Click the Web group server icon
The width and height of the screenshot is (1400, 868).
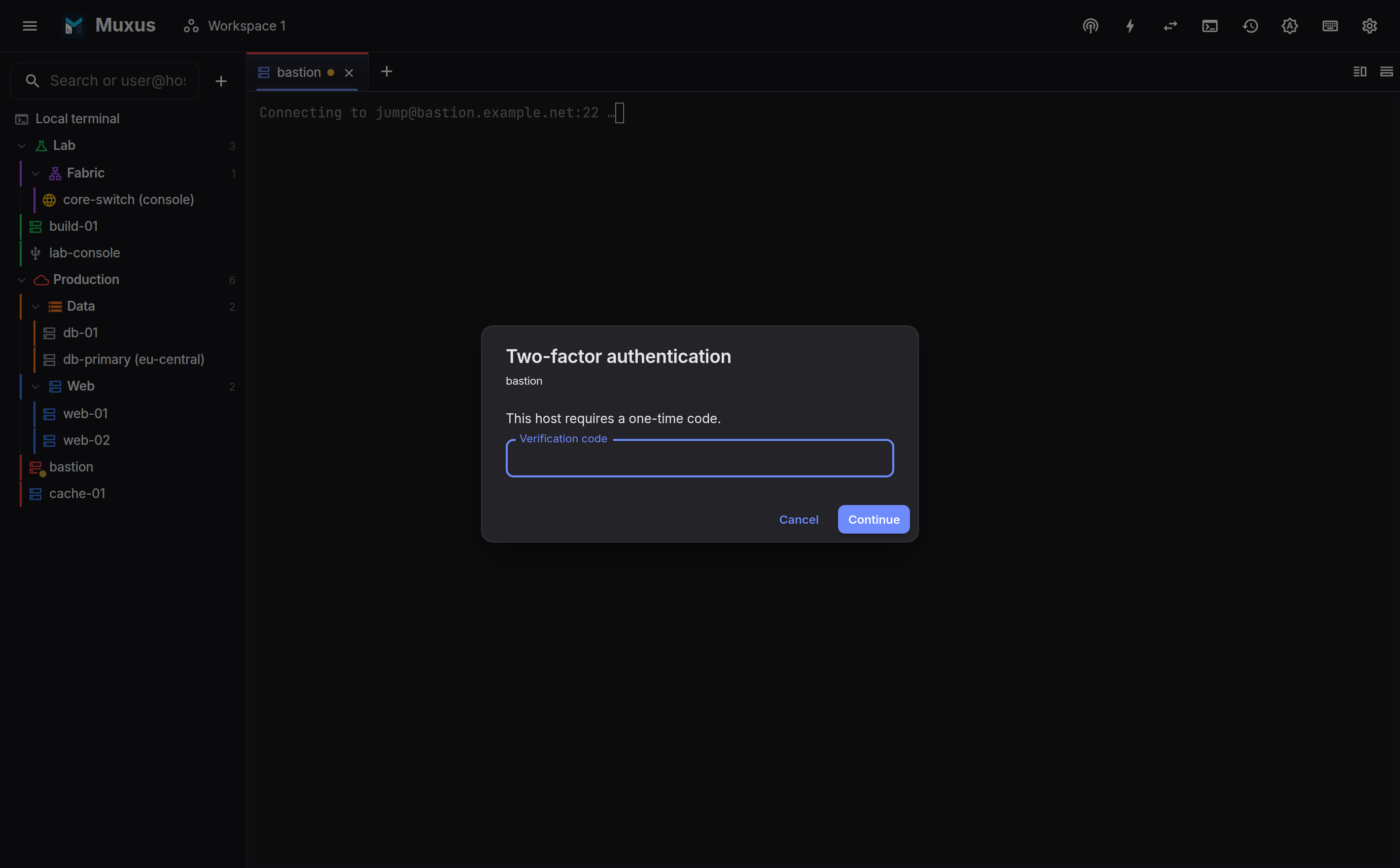(x=55, y=387)
